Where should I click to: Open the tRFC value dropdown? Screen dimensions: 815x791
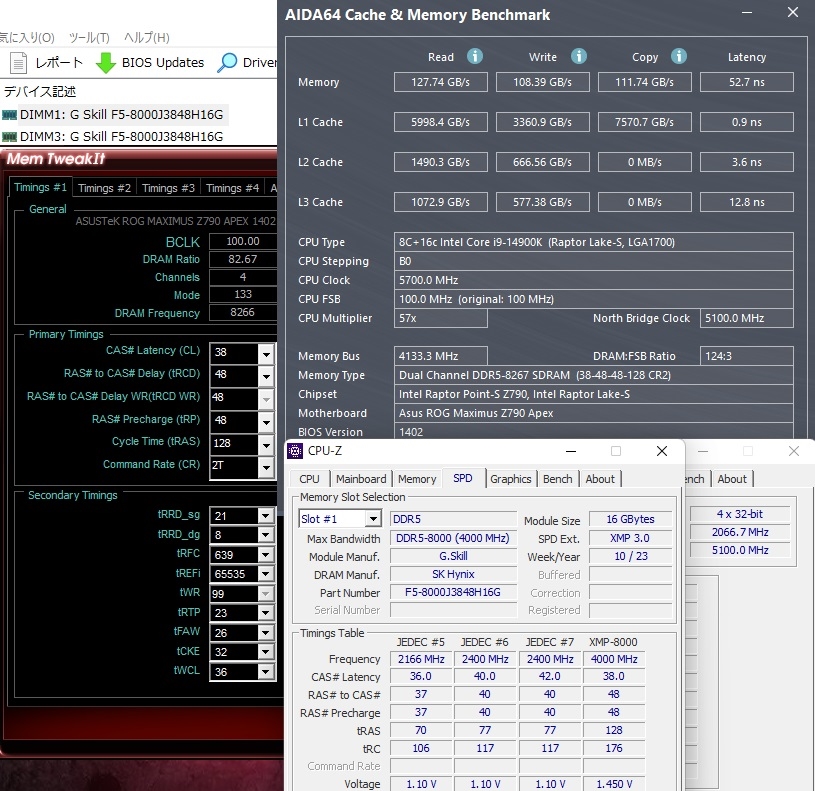point(267,554)
